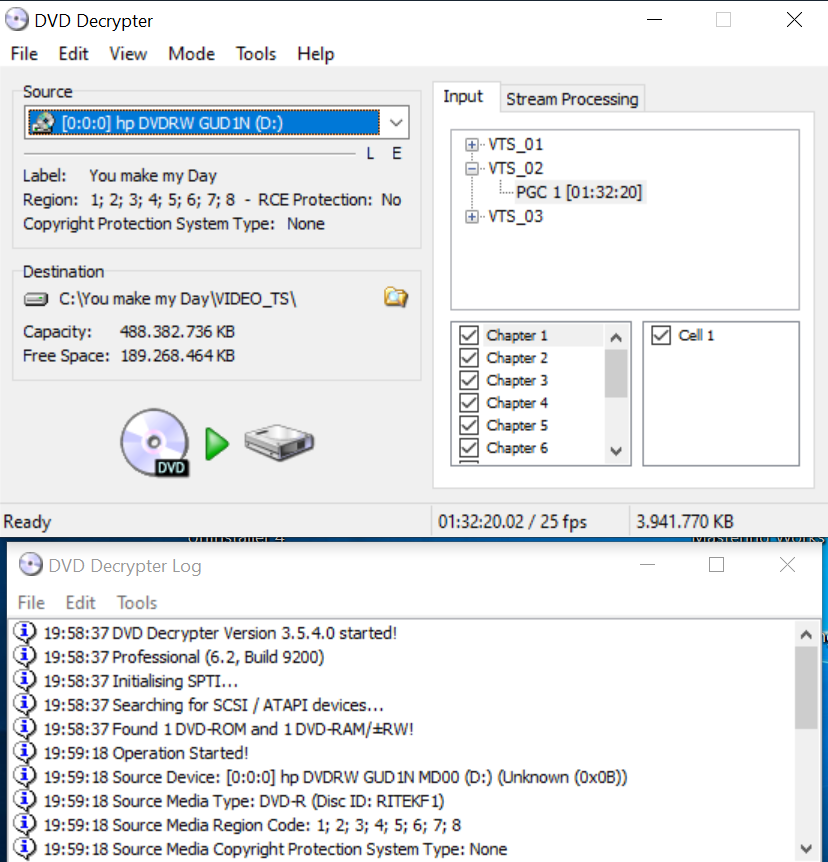828x862 pixels.
Task: Switch to the Stream Processing tab
Action: 572,99
